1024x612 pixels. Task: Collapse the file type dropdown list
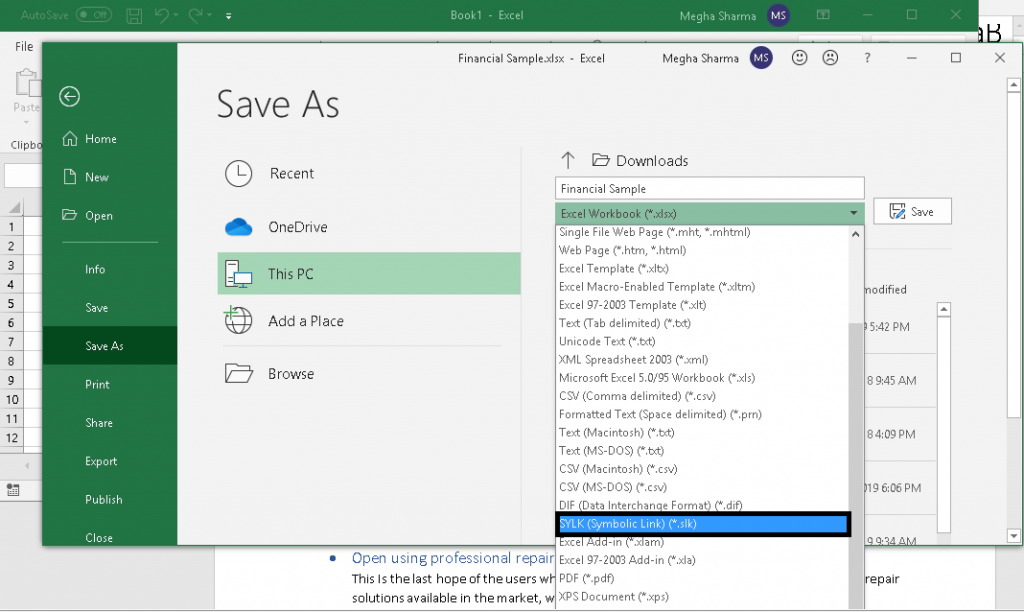tap(854, 212)
